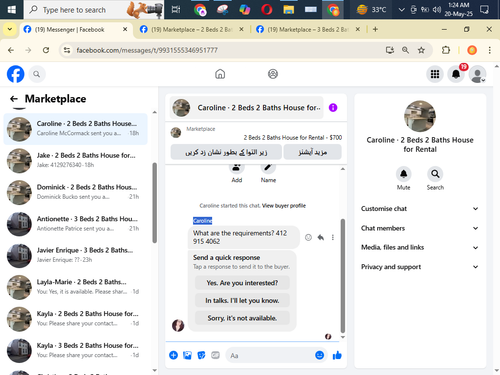Open Antonette 3 Beds 2 Baths conversation
The width and height of the screenshot is (500, 375).
[x=76, y=224]
